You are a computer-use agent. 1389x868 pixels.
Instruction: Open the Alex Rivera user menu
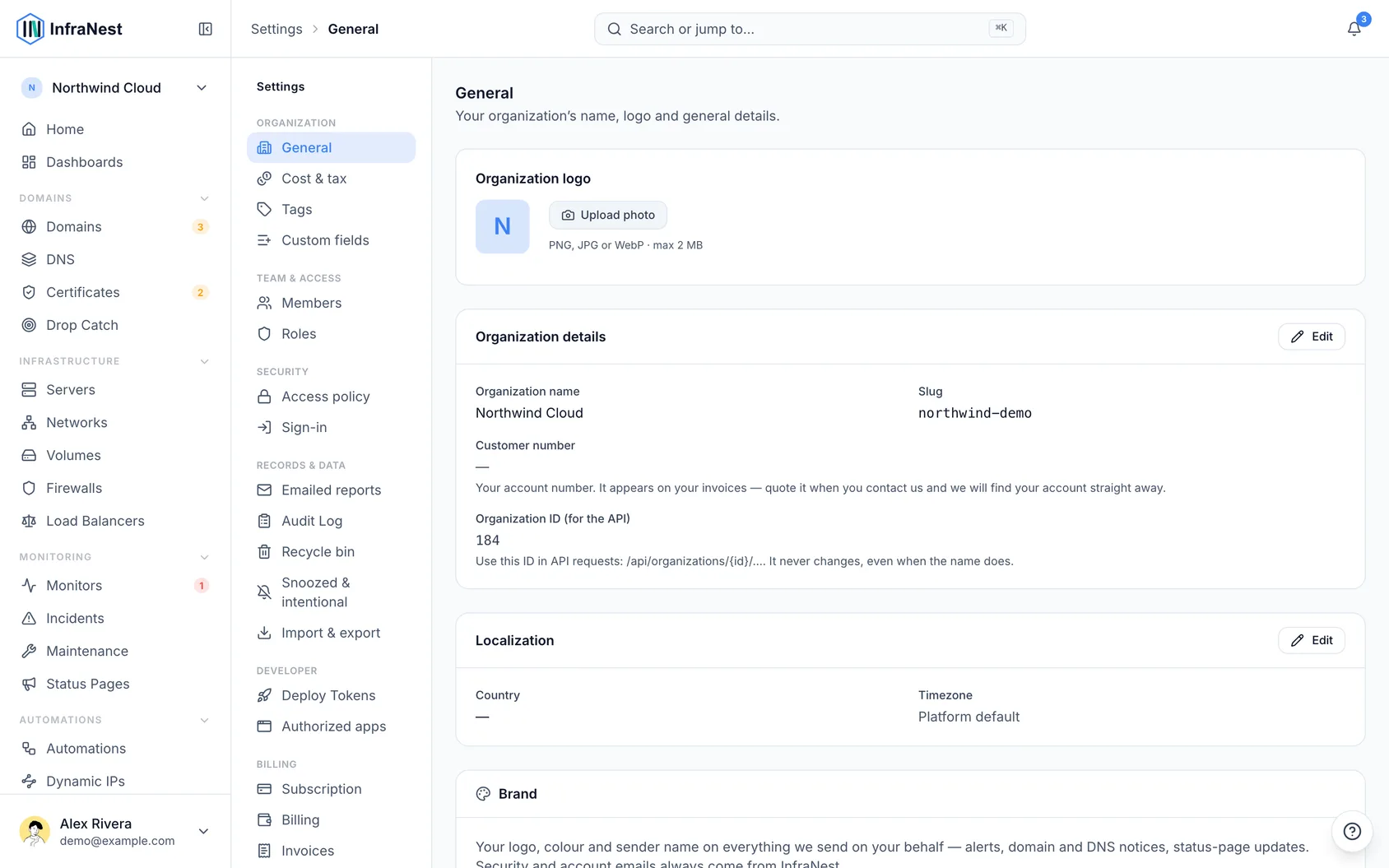pyautogui.click(x=115, y=831)
